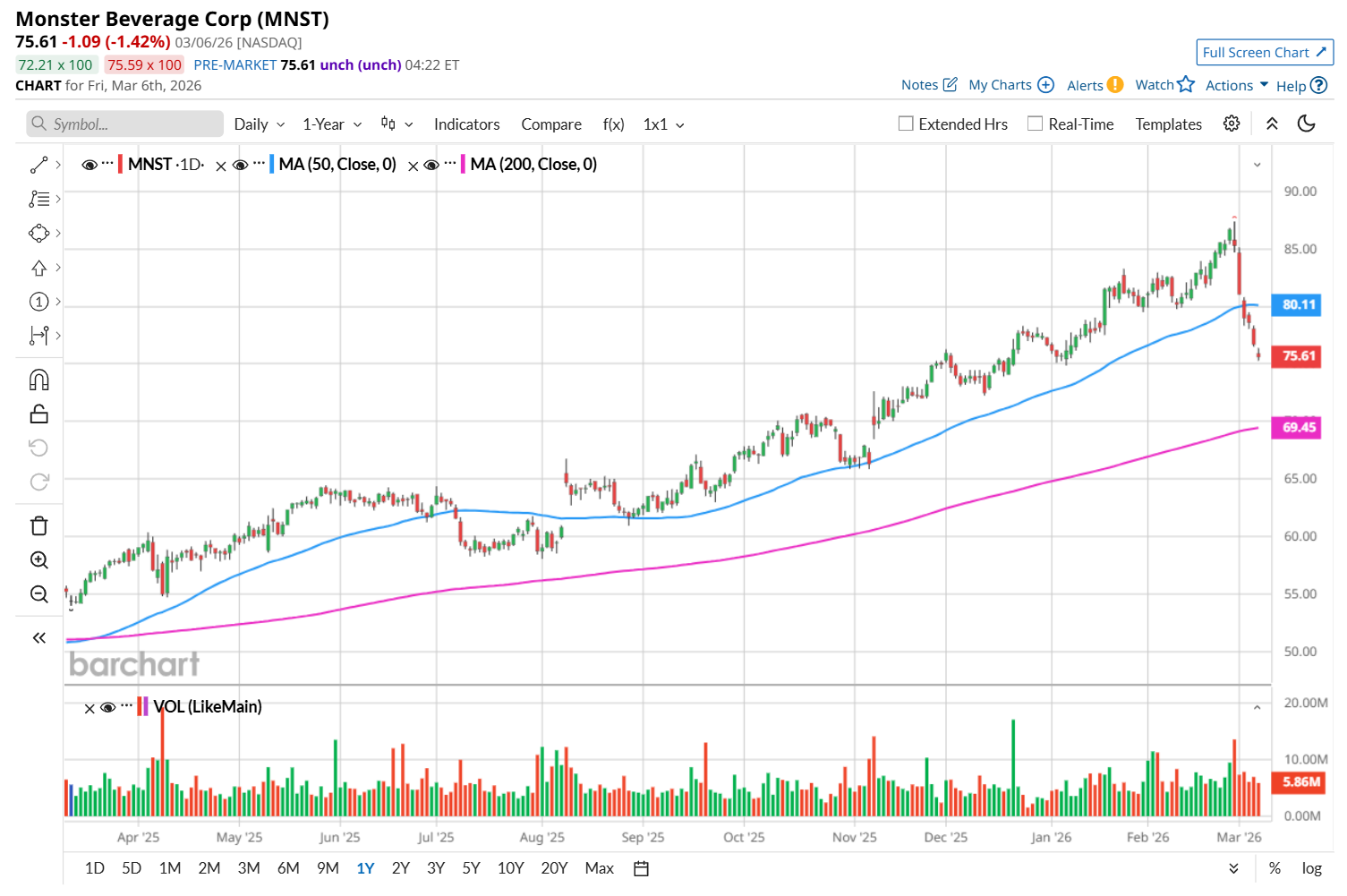Hide the MA 50 indicator eye toggle

click(241, 165)
